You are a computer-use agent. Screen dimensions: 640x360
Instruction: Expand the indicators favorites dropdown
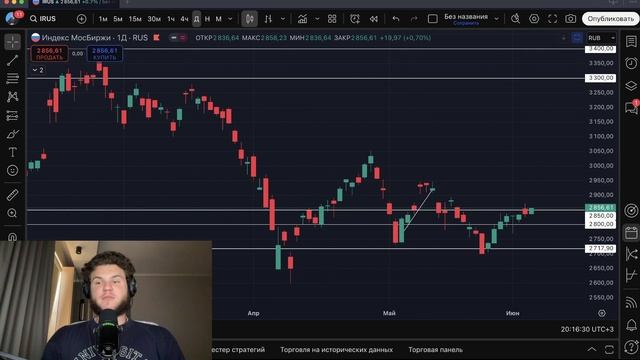317,19
